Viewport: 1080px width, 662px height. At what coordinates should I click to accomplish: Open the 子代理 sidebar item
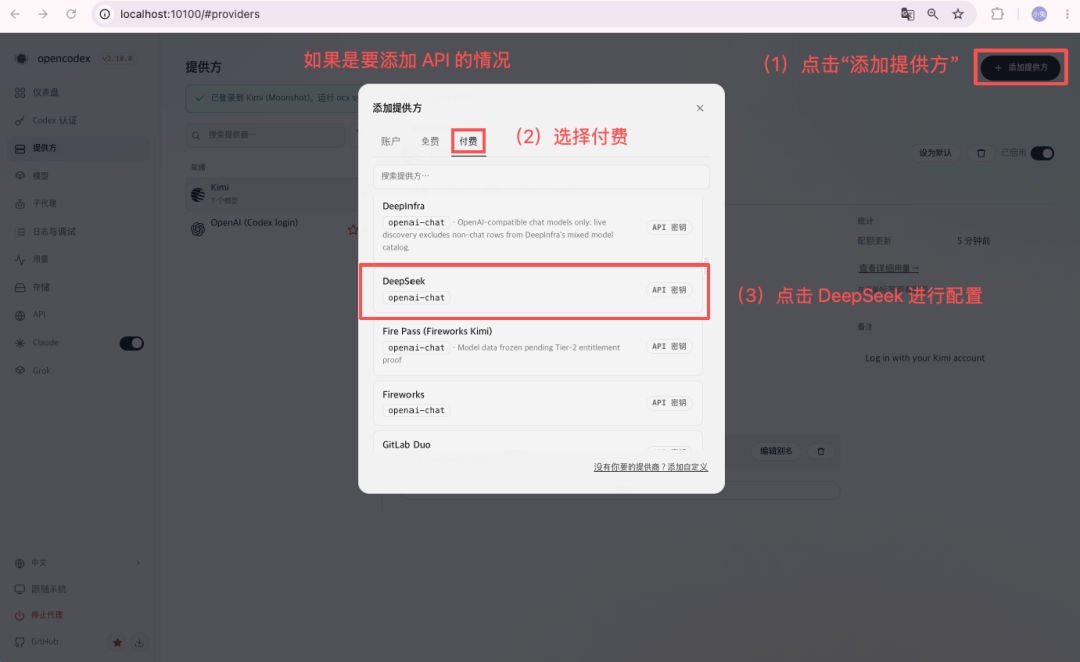pos(78,204)
